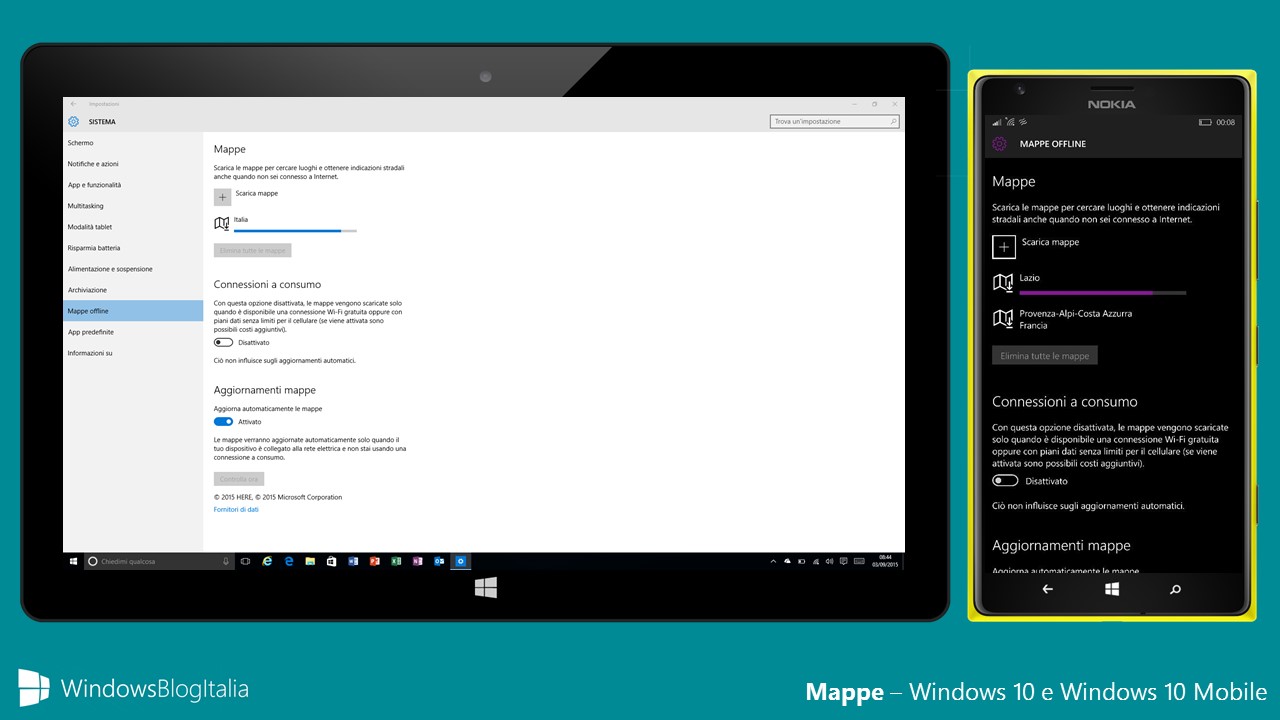
Task: Tap the phone's back arrow navigation button
Action: tap(1048, 589)
